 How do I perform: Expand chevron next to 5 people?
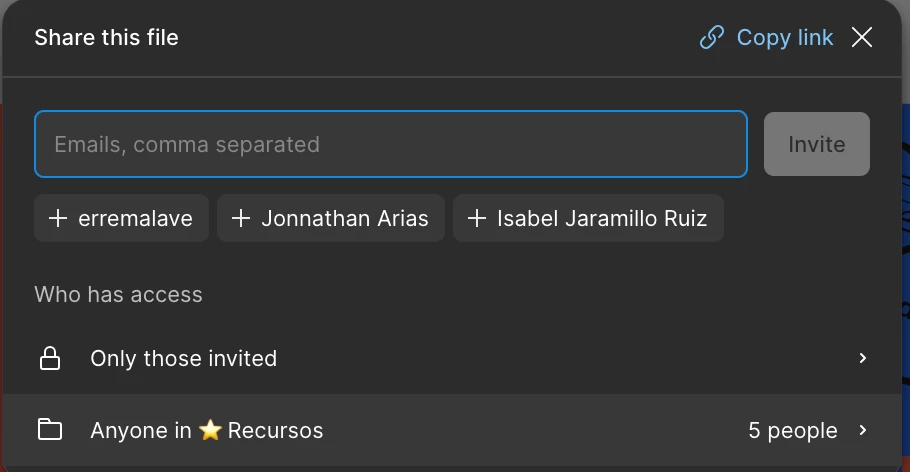[862, 430]
